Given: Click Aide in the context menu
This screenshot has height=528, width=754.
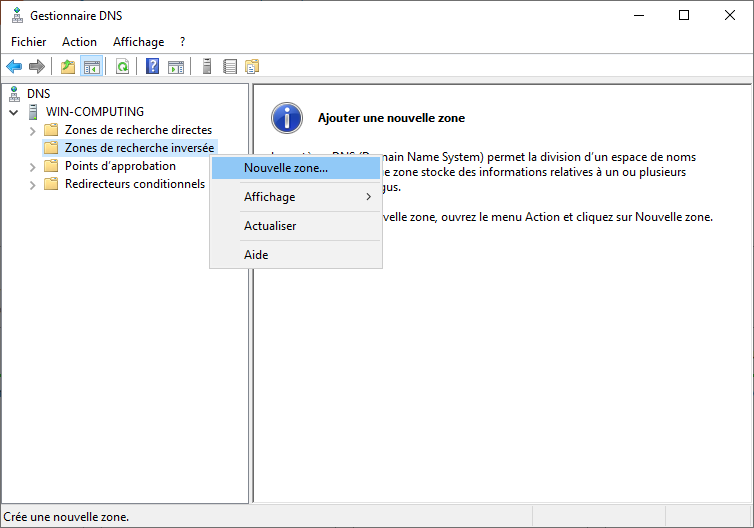Looking at the screenshot, I should pos(256,255).
